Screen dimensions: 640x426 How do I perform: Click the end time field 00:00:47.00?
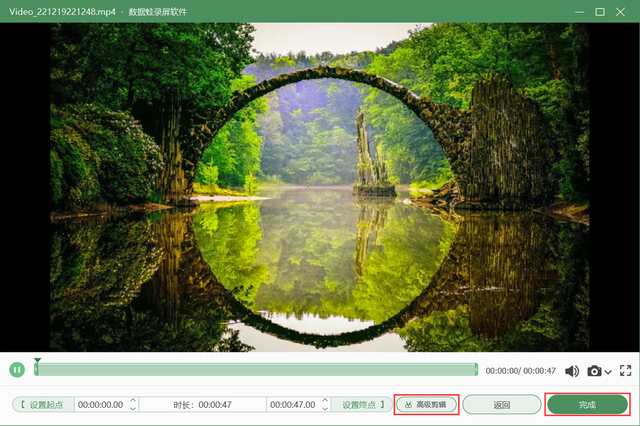click(293, 404)
